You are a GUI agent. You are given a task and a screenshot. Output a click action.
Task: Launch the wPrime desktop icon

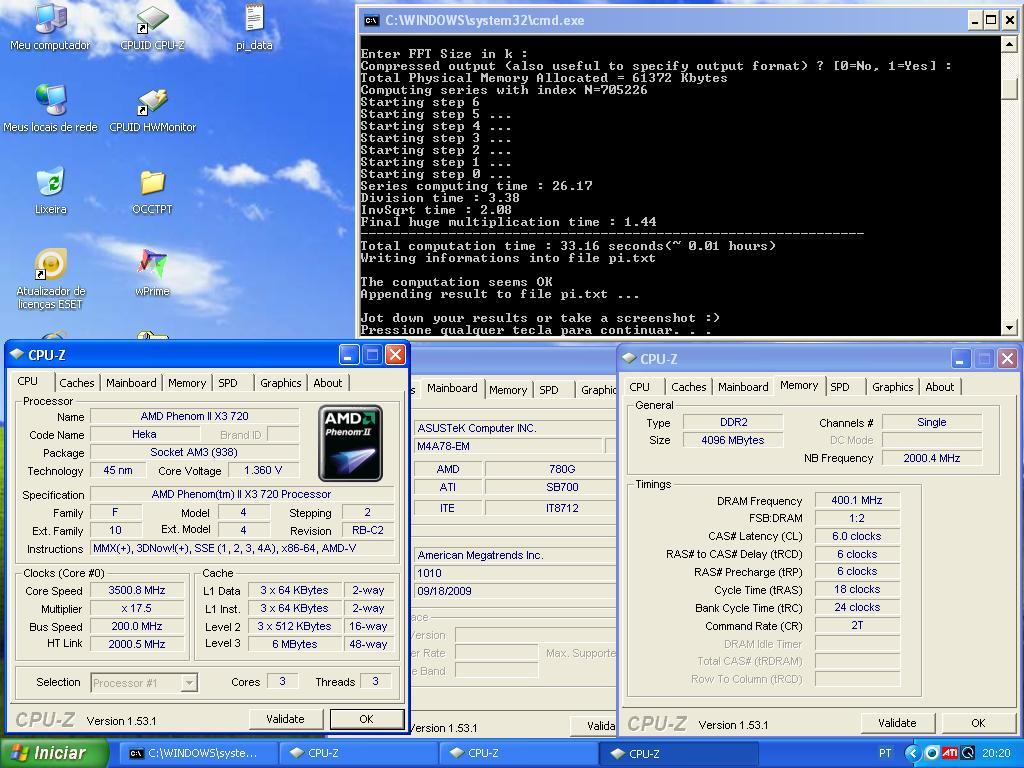tap(152, 273)
